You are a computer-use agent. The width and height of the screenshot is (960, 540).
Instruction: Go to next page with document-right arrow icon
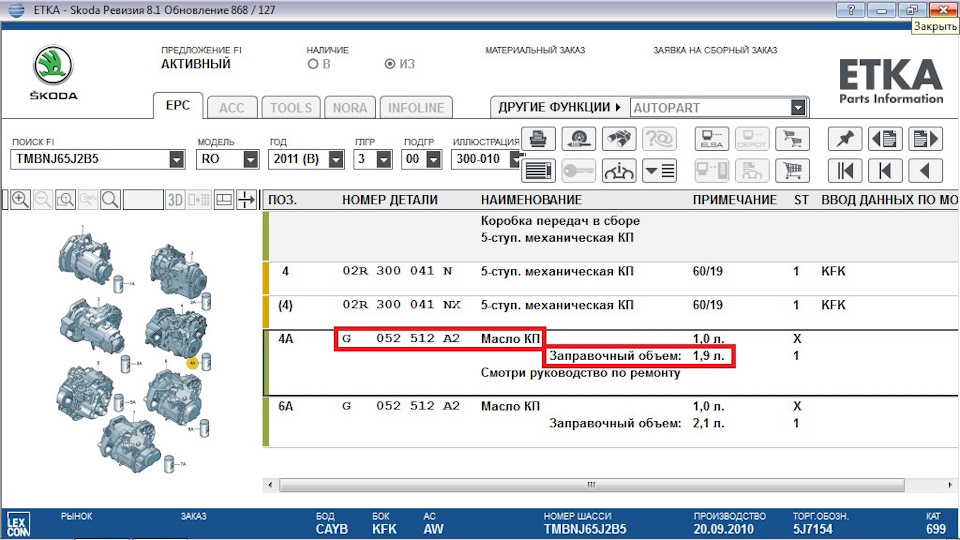tap(925, 139)
